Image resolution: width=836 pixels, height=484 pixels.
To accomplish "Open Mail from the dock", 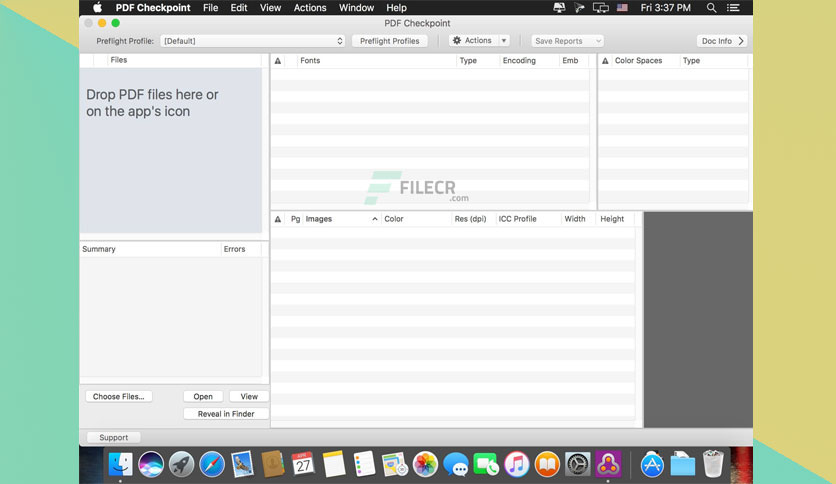I will click(x=242, y=464).
